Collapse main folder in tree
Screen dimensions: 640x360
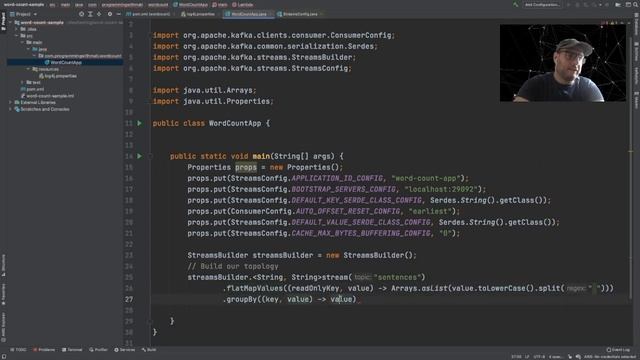click(22, 42)
